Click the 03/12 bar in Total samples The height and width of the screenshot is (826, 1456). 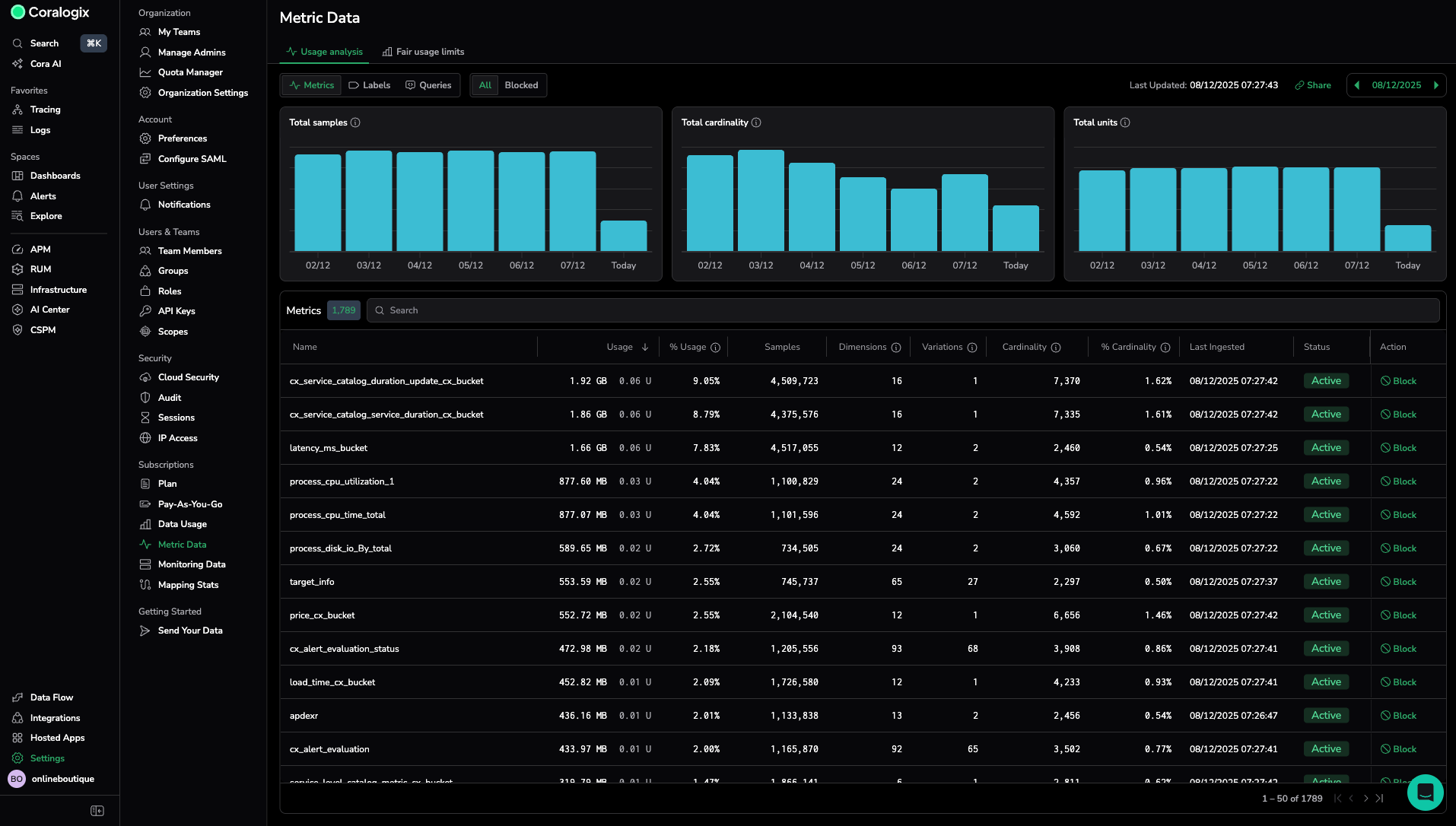click(x=369, y=201)
